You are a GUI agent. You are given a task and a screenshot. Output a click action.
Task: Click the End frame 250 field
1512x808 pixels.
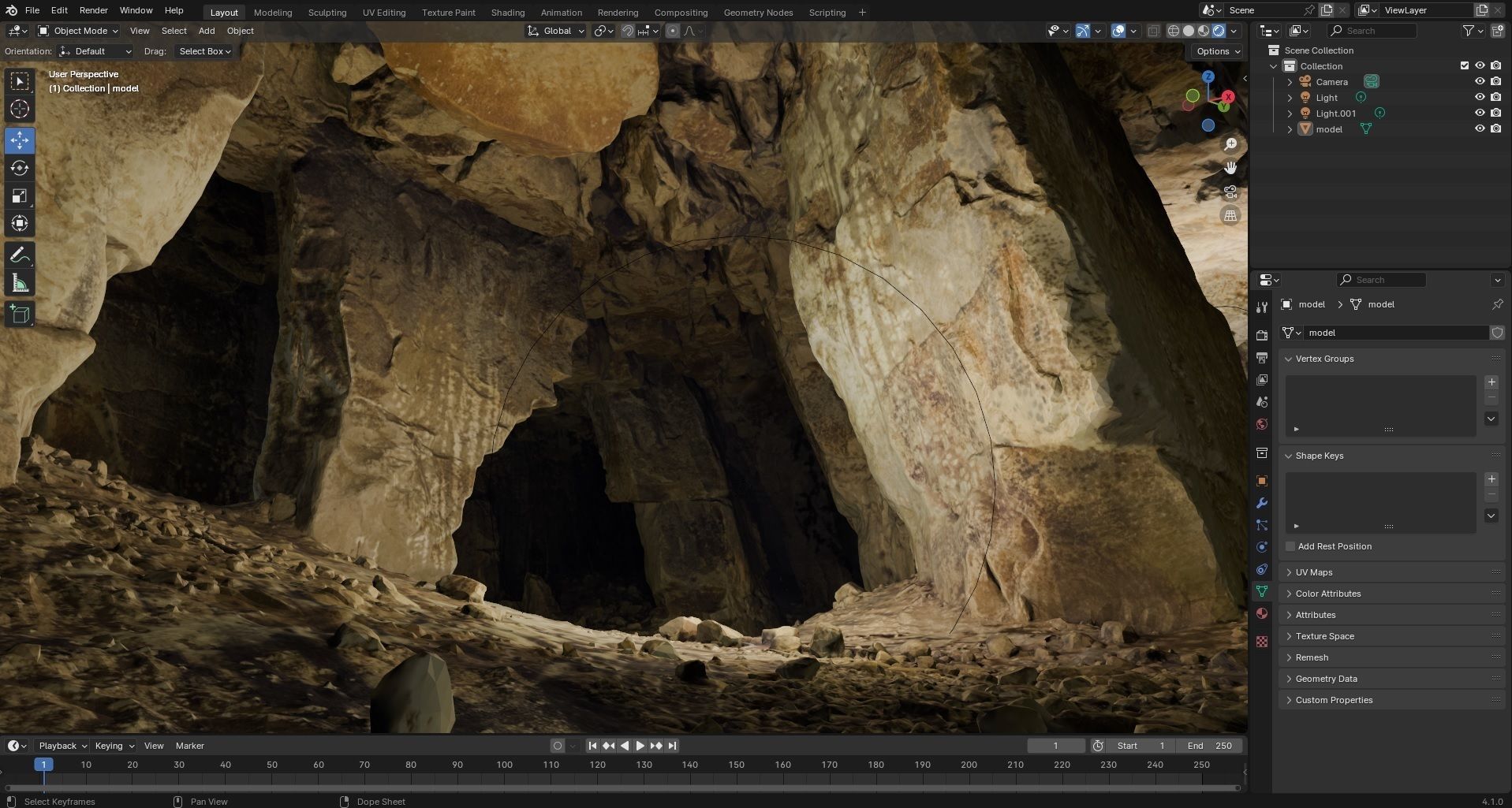point(1209,746)
